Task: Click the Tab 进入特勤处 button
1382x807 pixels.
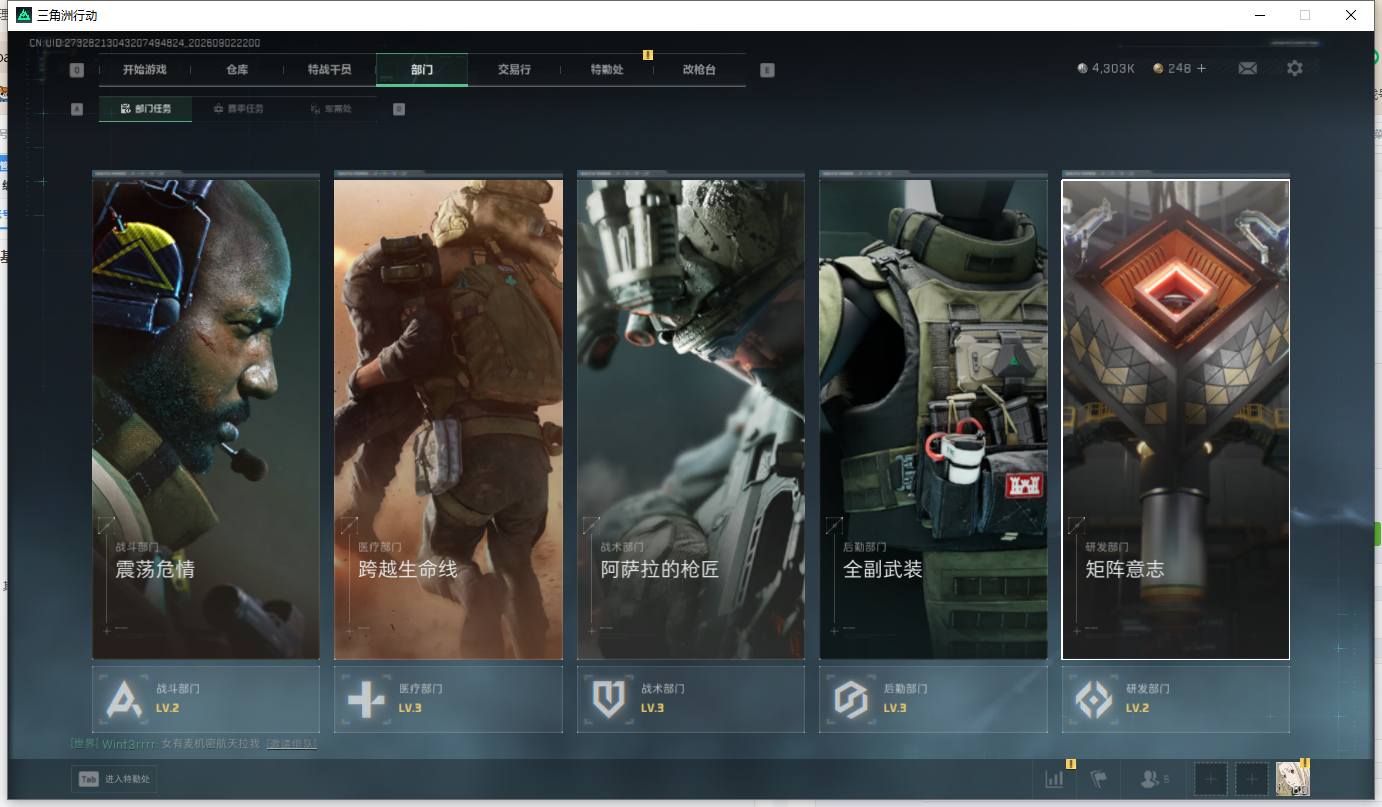Action: pos(114,779)
